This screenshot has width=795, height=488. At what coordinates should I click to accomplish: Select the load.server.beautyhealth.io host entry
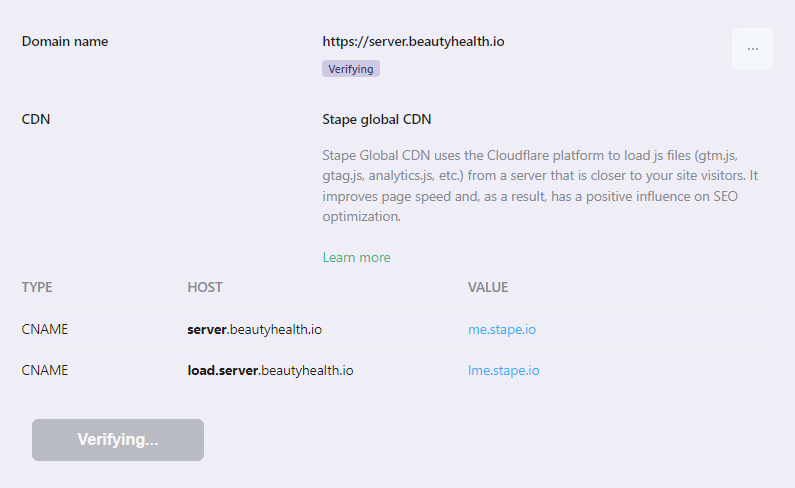coord(270,370)
